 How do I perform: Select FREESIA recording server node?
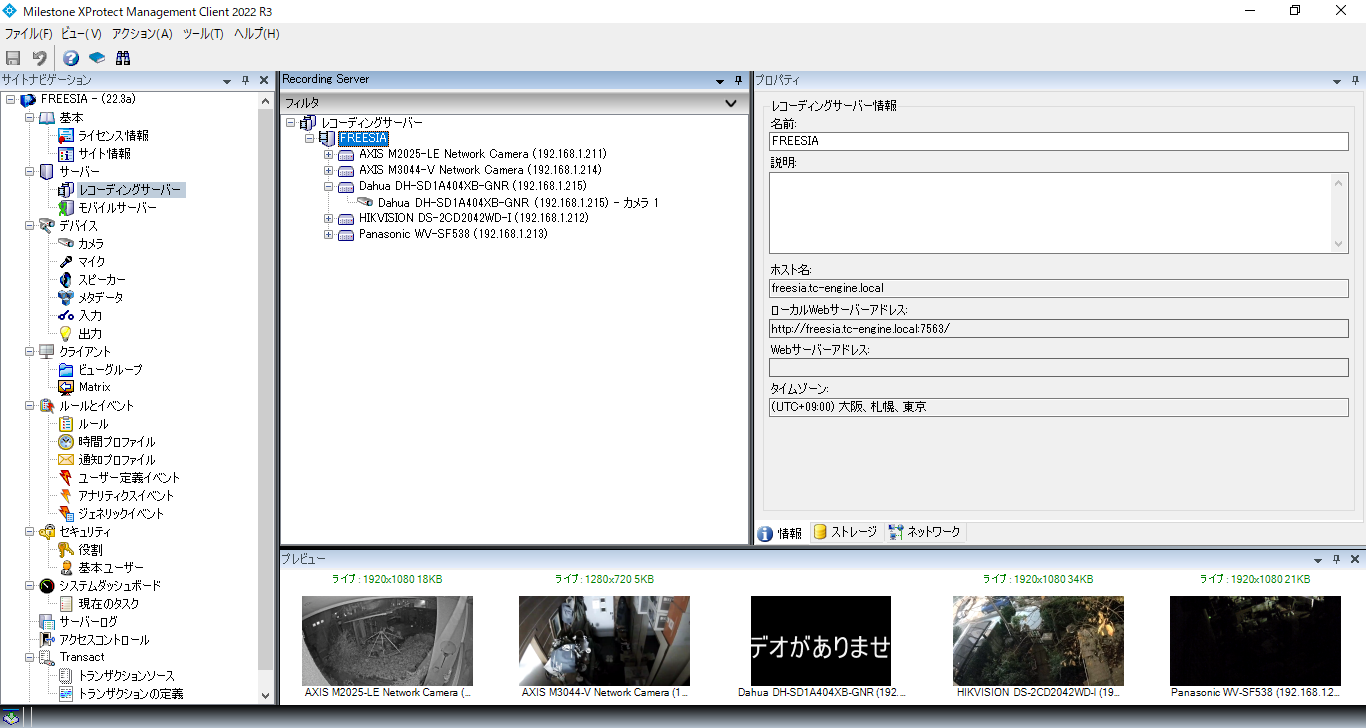(x=363, y=138)
